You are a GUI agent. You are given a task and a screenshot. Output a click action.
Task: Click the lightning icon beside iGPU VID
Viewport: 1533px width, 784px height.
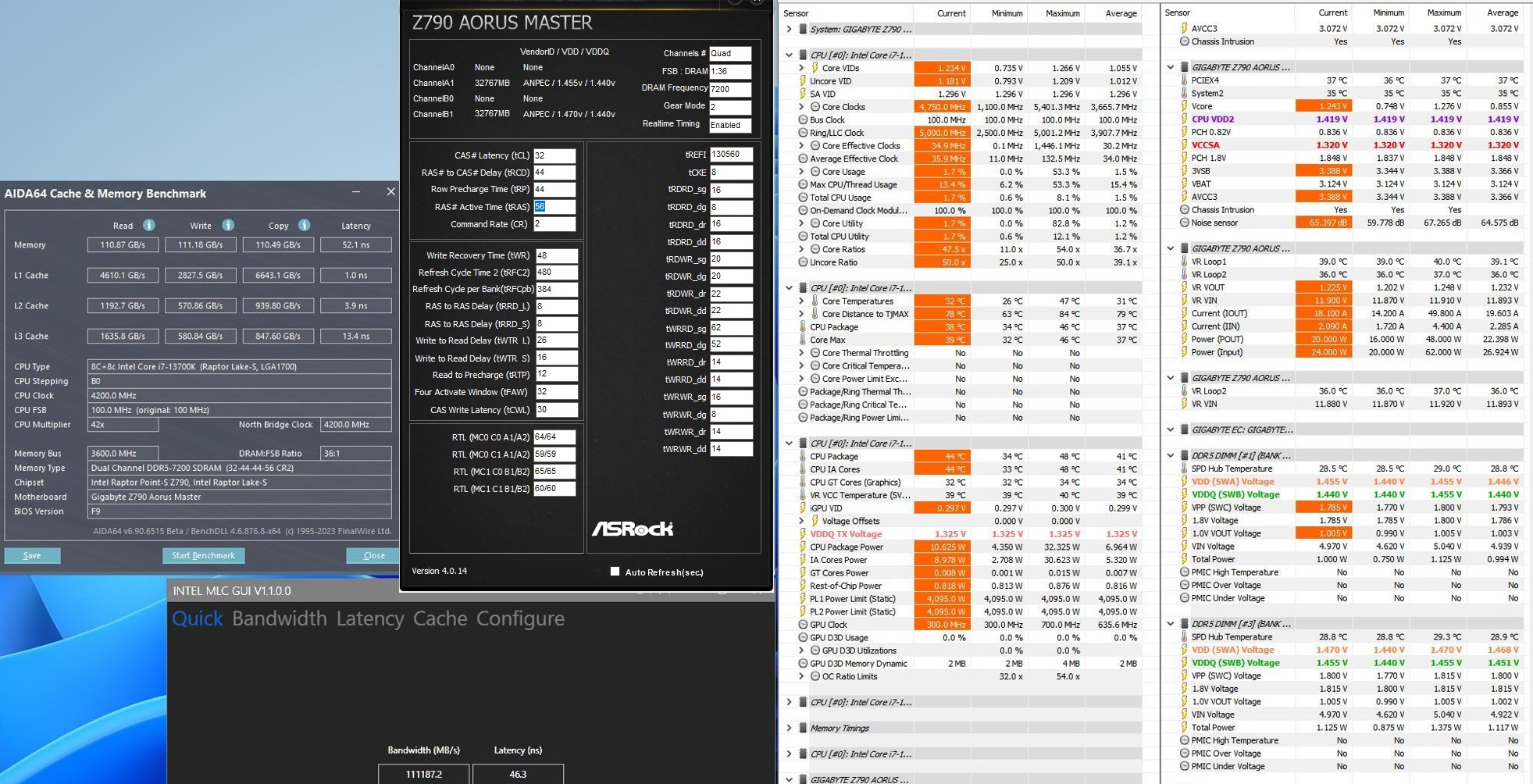(x=802, y=508)
